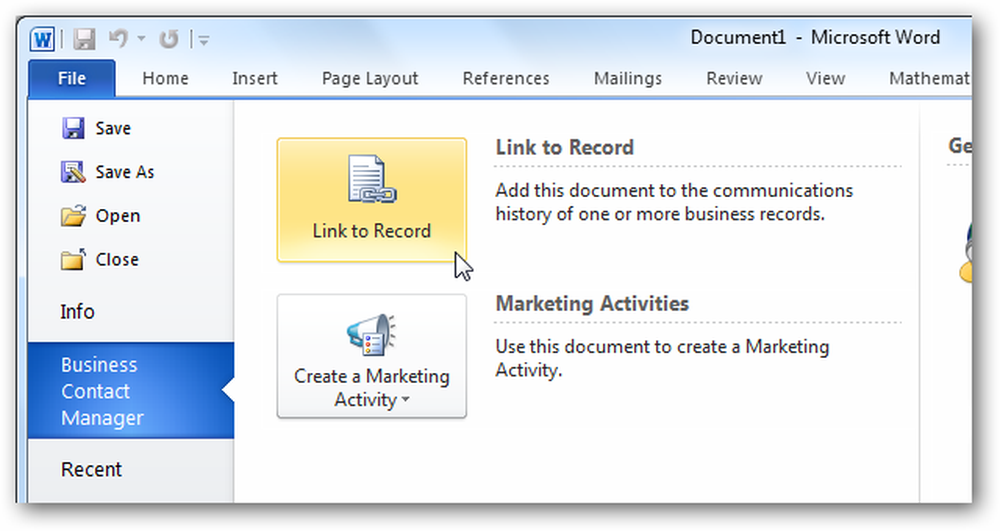Click the Open folder icon in sidebar

(x=73, y=216)
